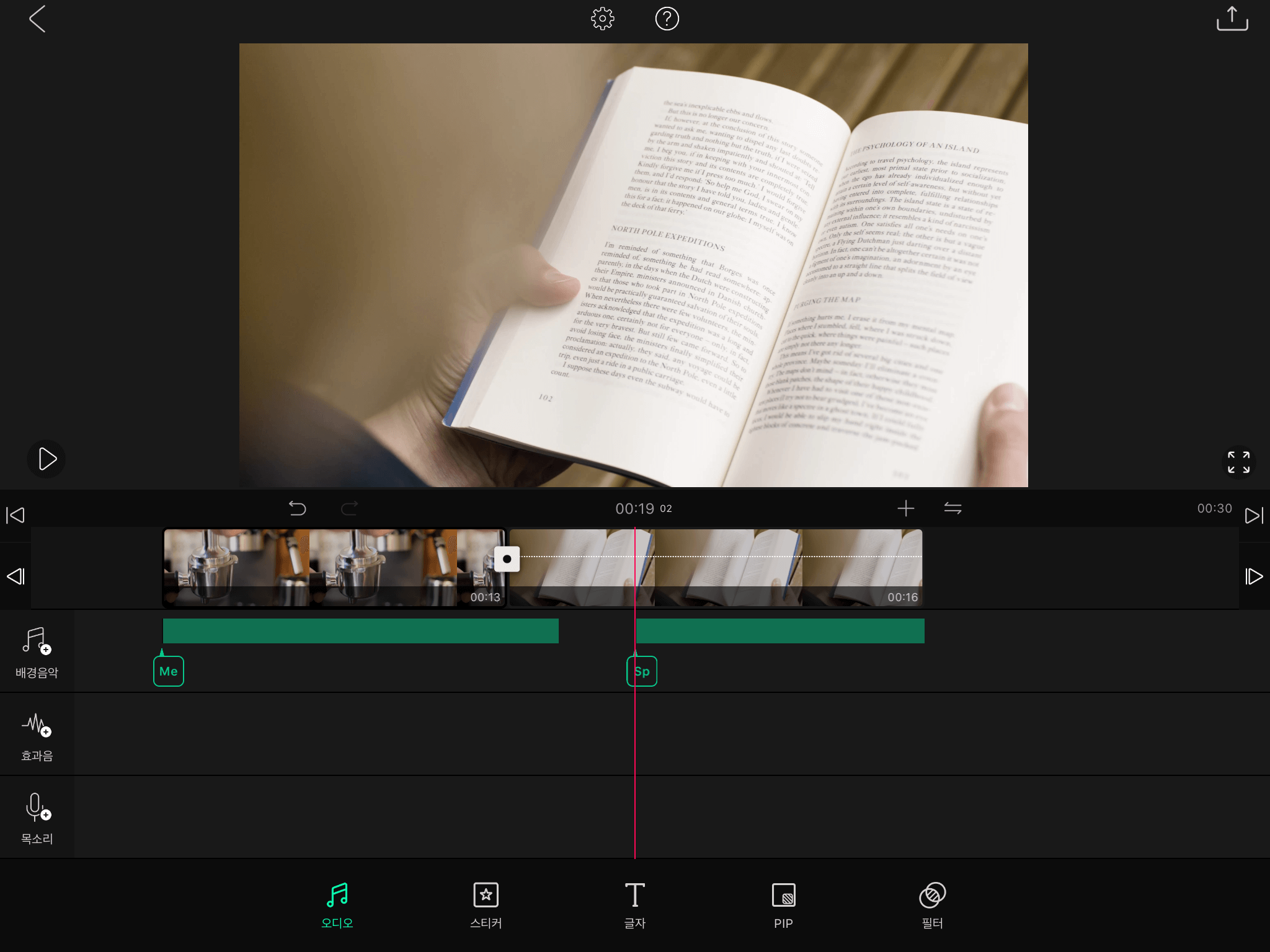Open the settings gear icon
1270x952 pixels.
(x=602, y=19)
